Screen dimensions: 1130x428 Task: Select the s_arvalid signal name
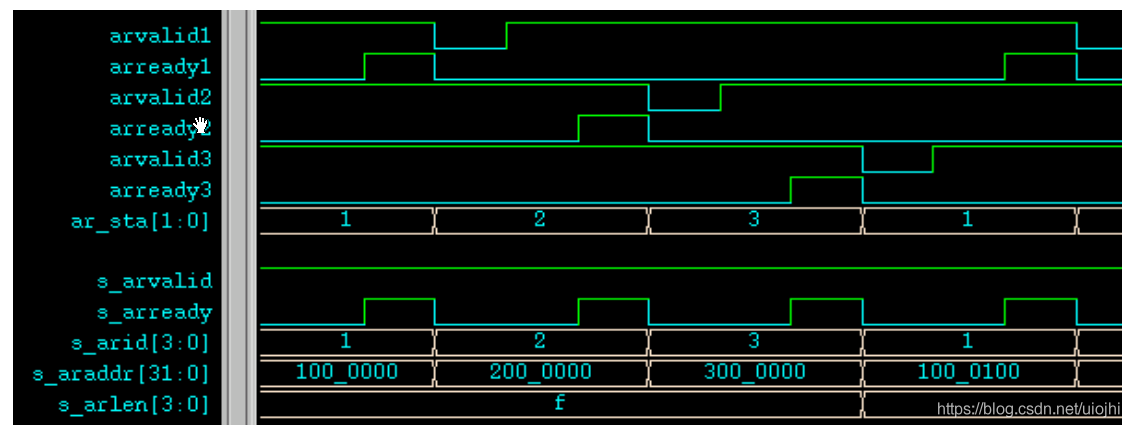154,281
